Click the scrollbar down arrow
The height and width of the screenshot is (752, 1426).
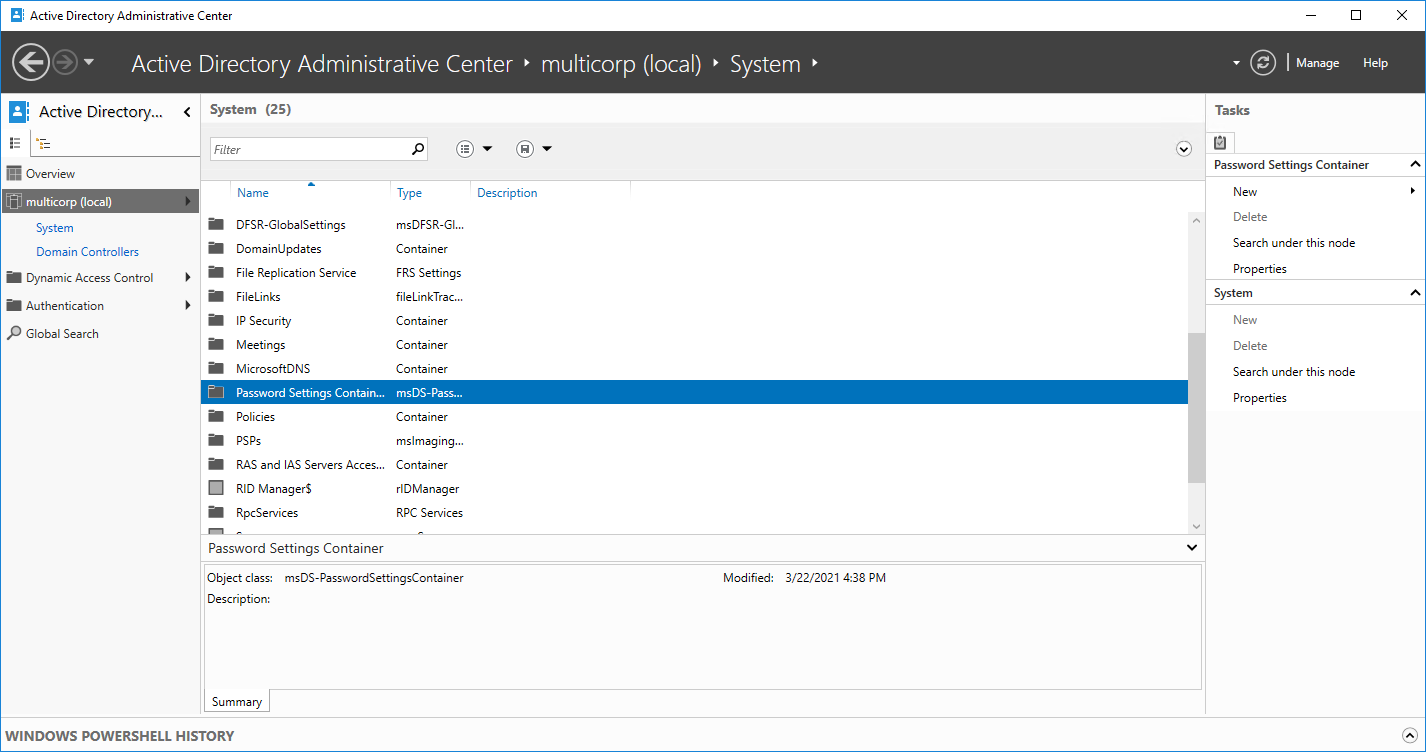tap(1196, 526)
